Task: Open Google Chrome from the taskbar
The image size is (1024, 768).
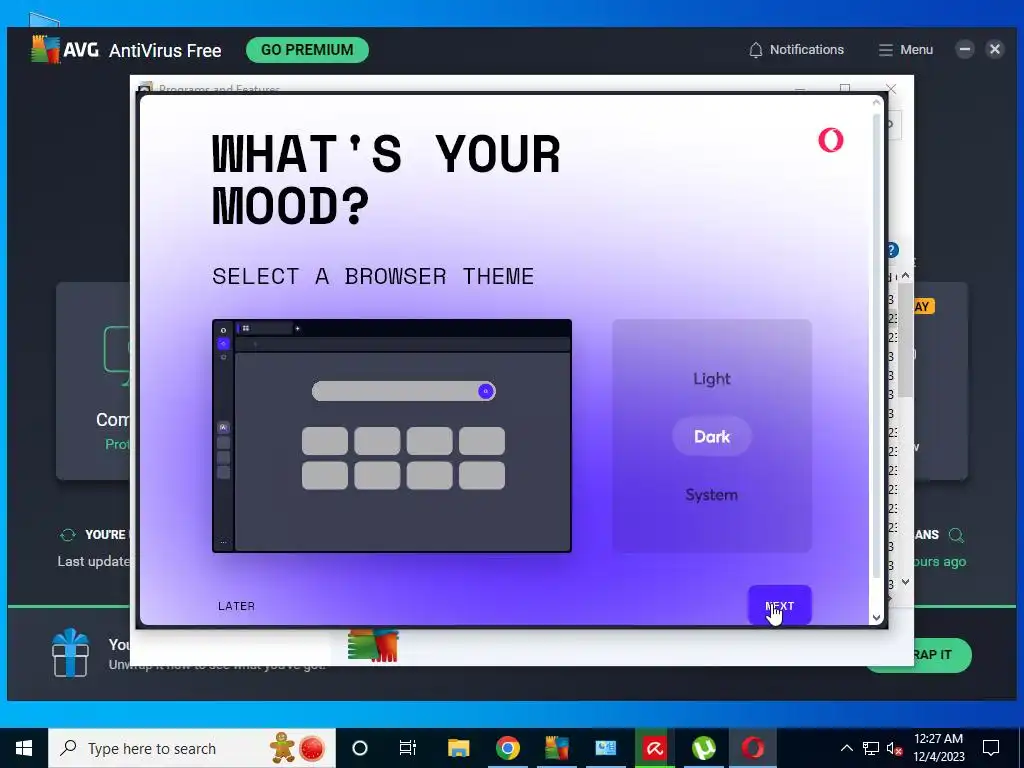Action: coord(507,748)
